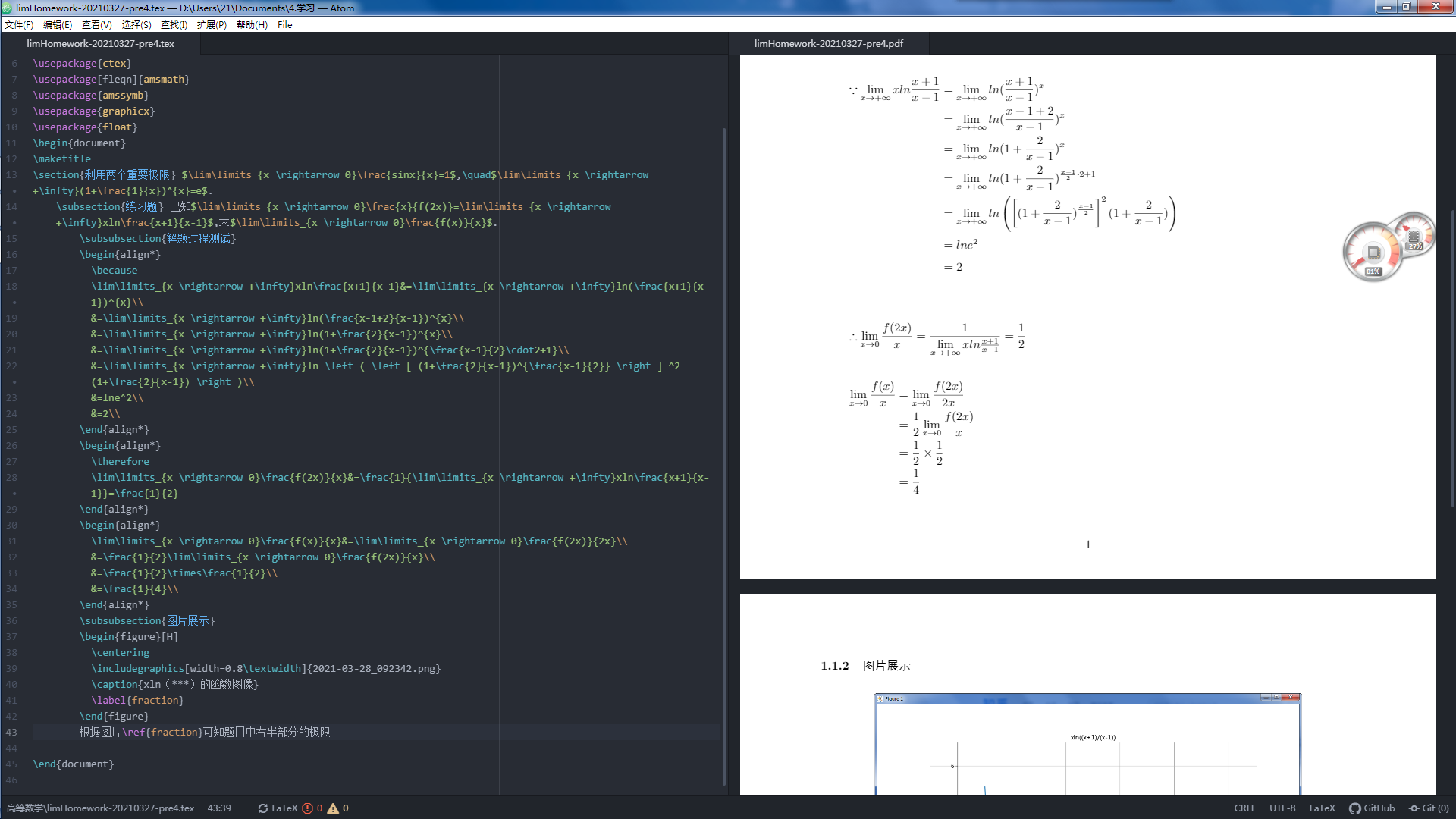Click line number 16 in the gutter

click(x=11, y=255)
